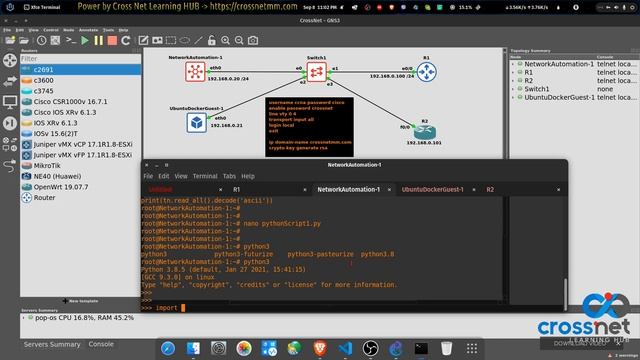
Task: Click the Open project folder icon
Action: coord(24,40)
